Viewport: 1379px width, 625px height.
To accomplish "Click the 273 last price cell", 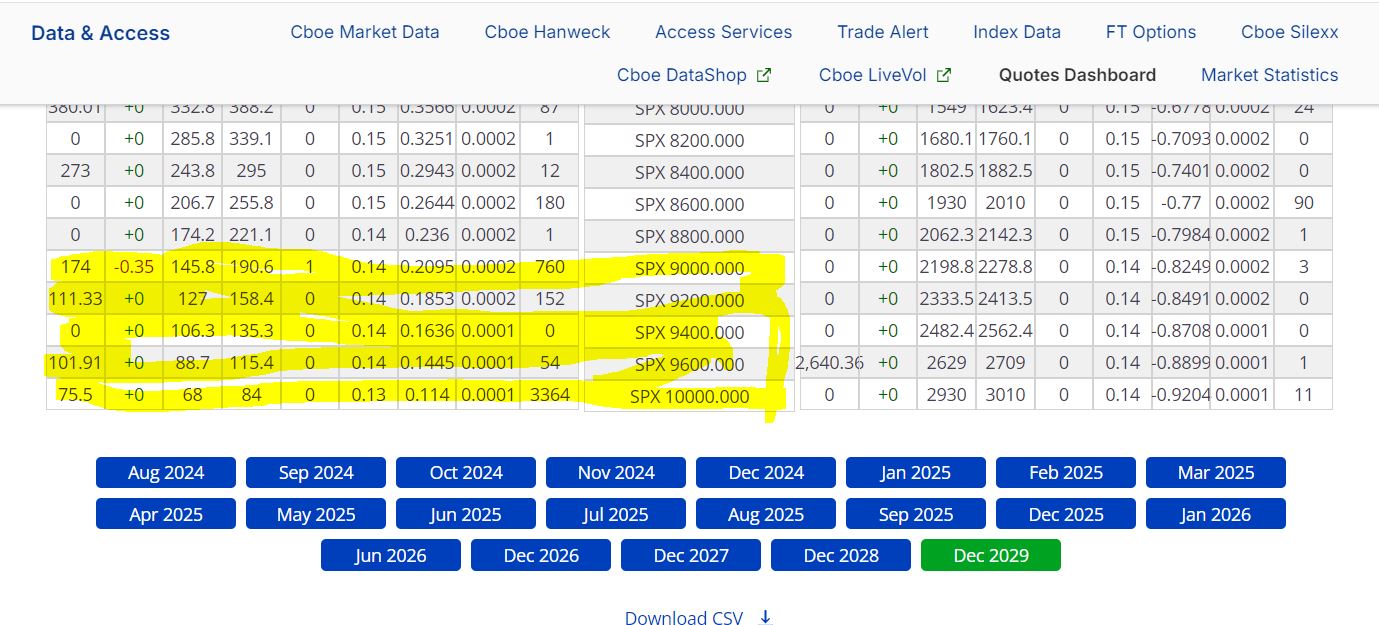I will click(x=76, y=171).
